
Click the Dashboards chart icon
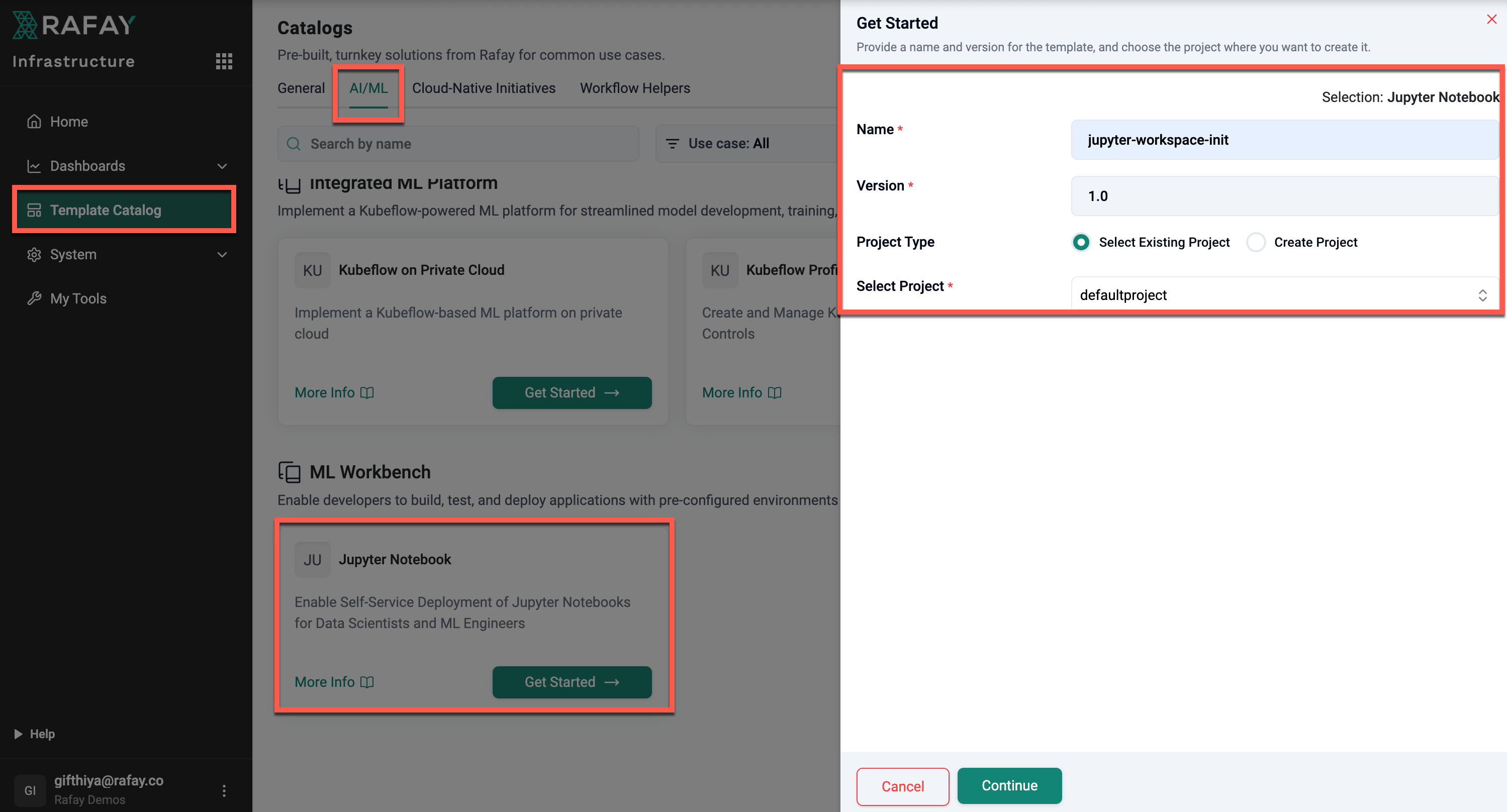(34, 166)
